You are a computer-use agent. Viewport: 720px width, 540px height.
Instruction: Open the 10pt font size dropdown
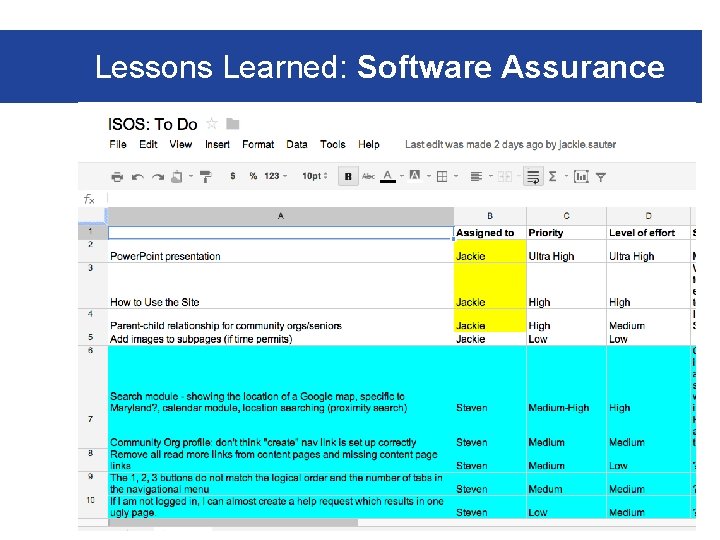click(x=315, y=176)
